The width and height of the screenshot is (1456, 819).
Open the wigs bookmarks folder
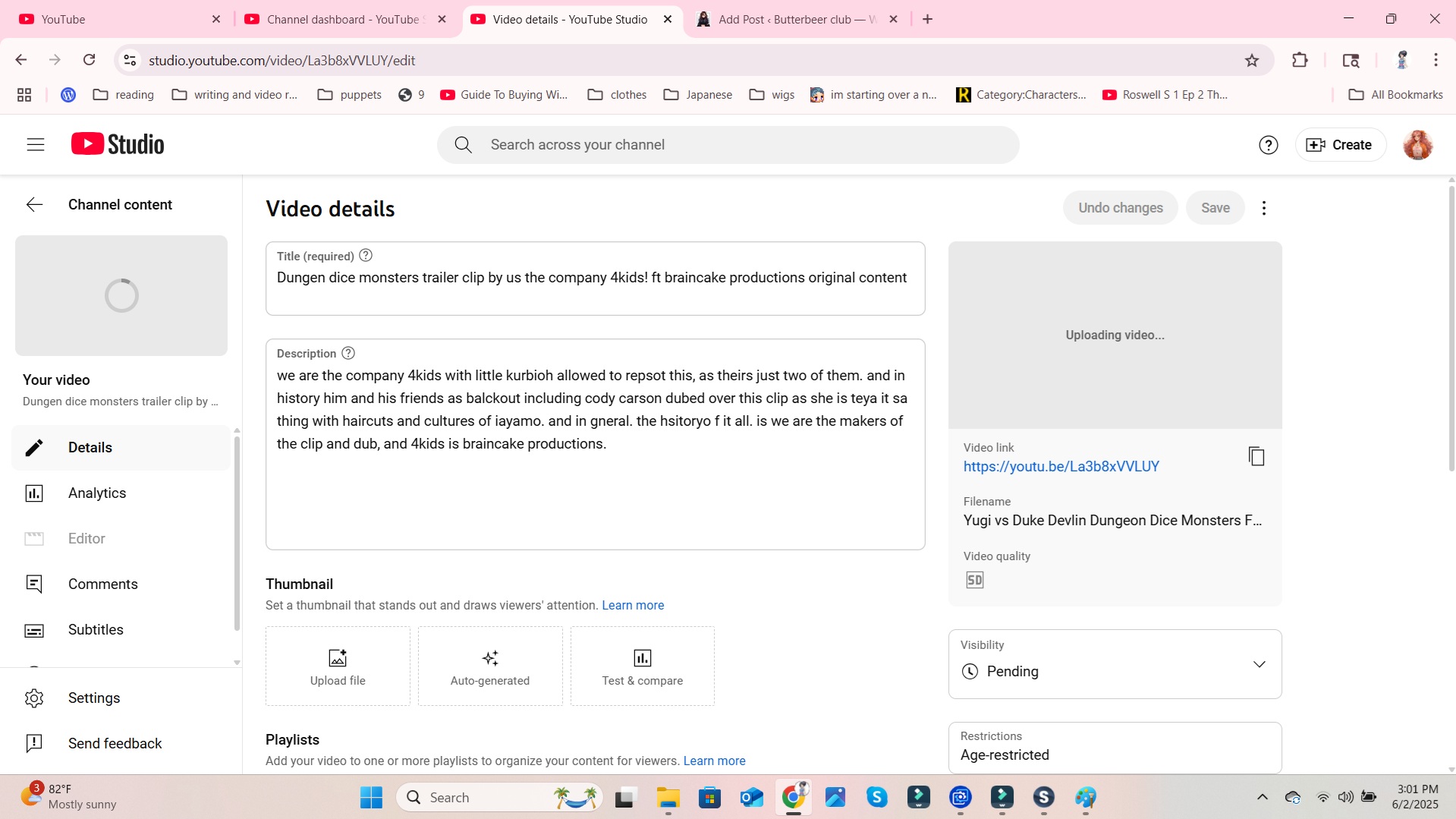pos(772,95)
